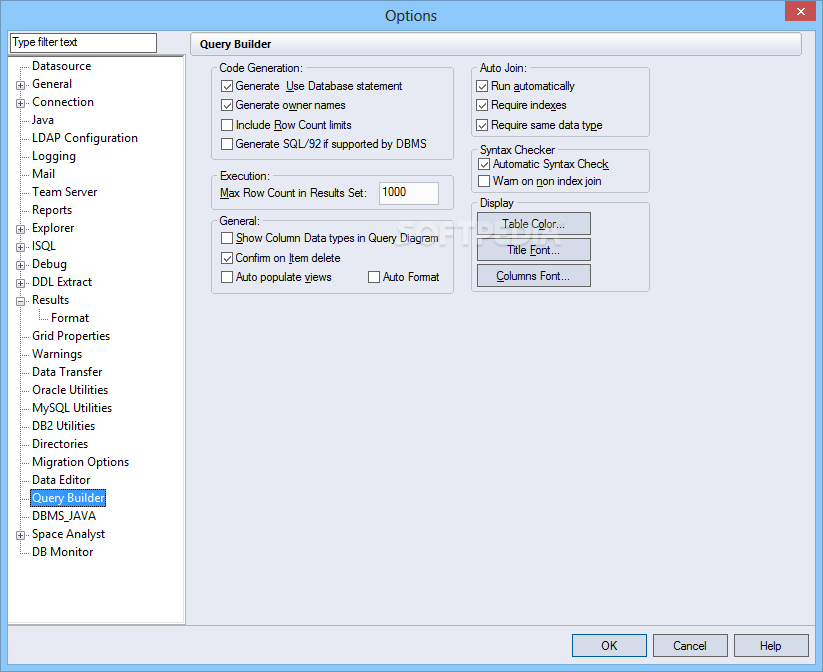Toggle Automatic Syntax Check checkbox
The width and height of the screenshot is (823, 672).
(x=484, y=164)
